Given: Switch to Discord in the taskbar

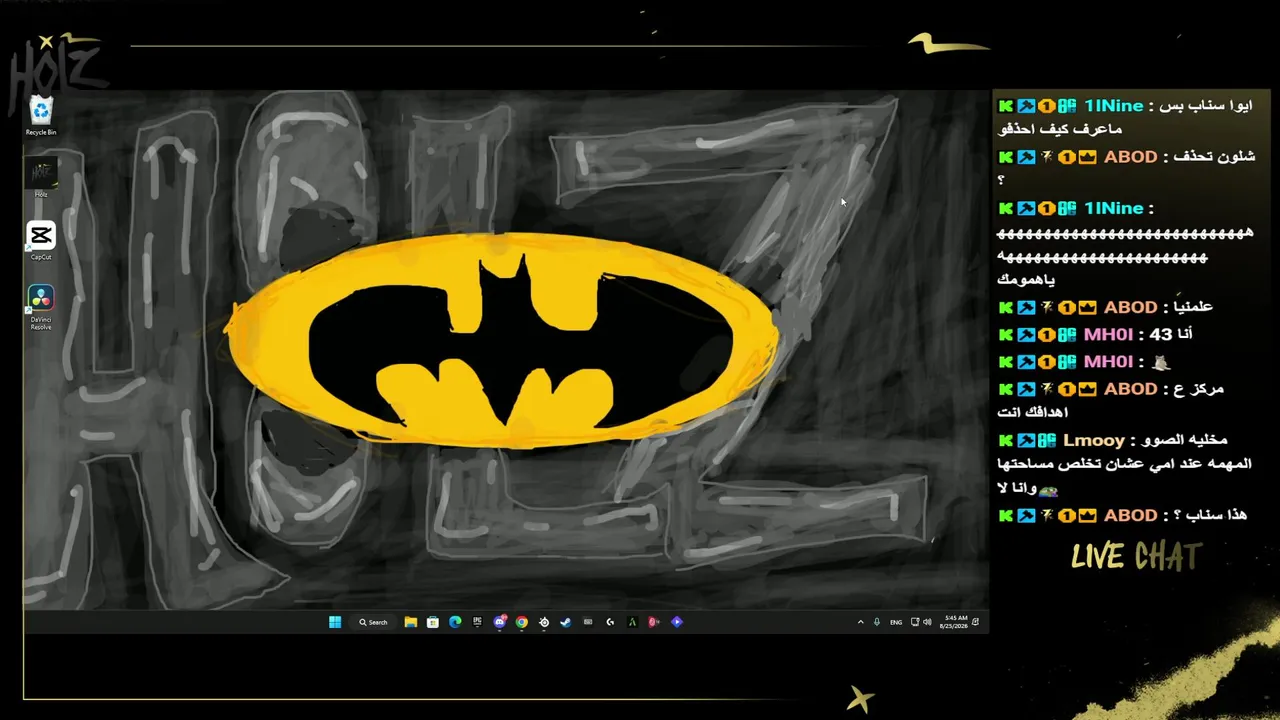Looking at the screenshot, I should 500,622.
